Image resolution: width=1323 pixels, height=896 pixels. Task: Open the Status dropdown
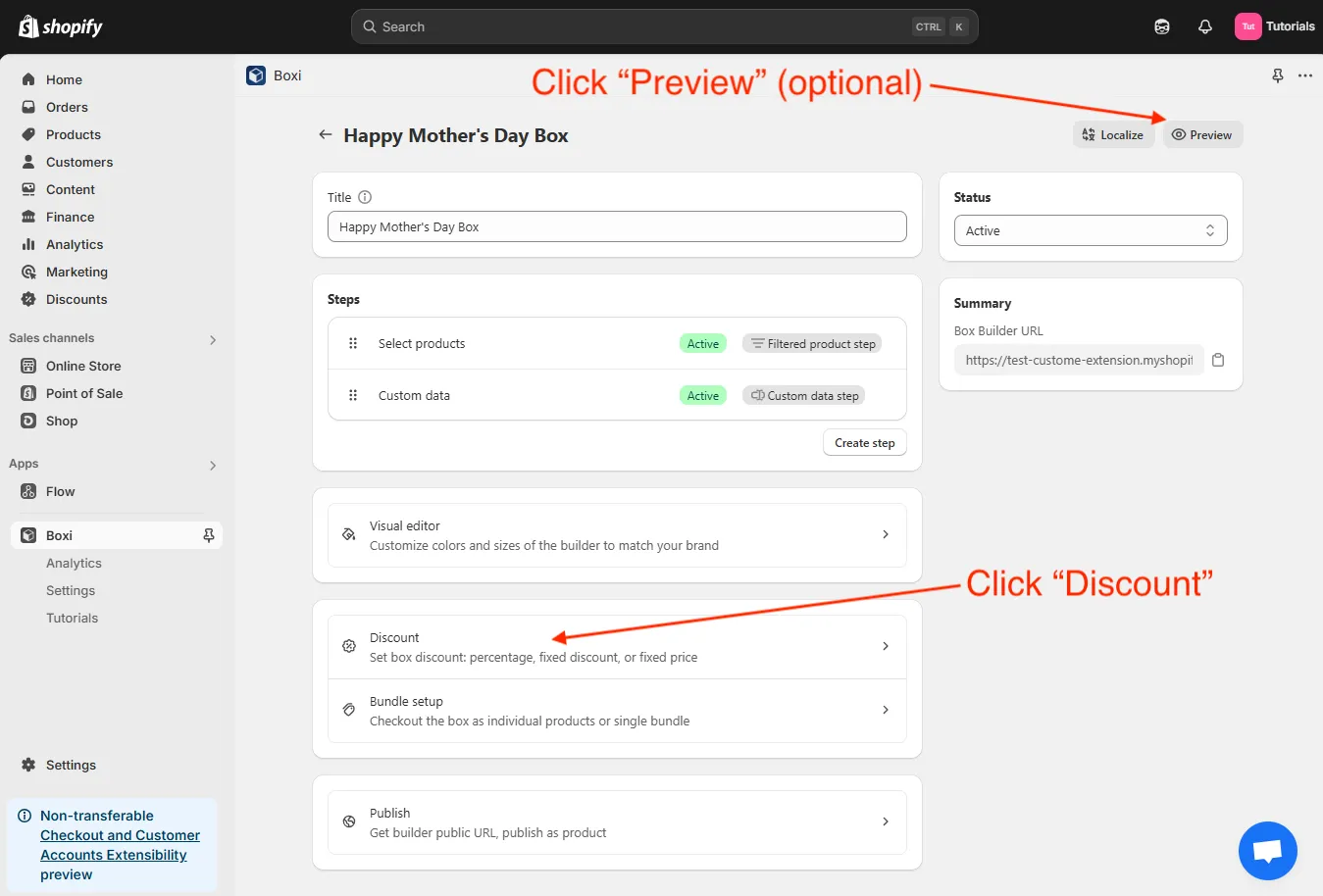click(x=1090, y=230)
